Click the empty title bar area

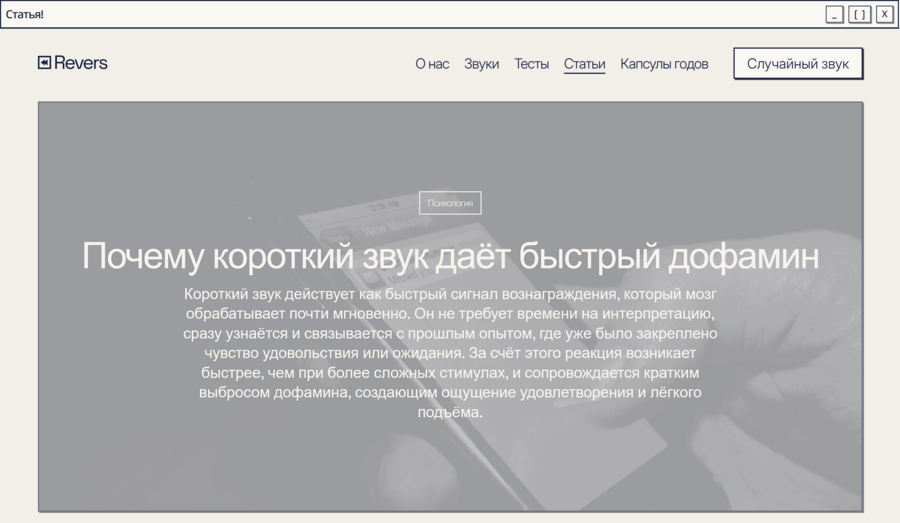click(x=430, y=14)
